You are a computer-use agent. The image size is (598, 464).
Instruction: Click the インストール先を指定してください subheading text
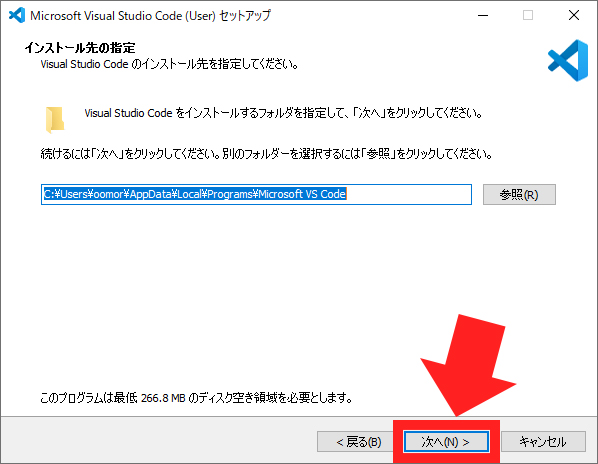(x=169, y=64)
